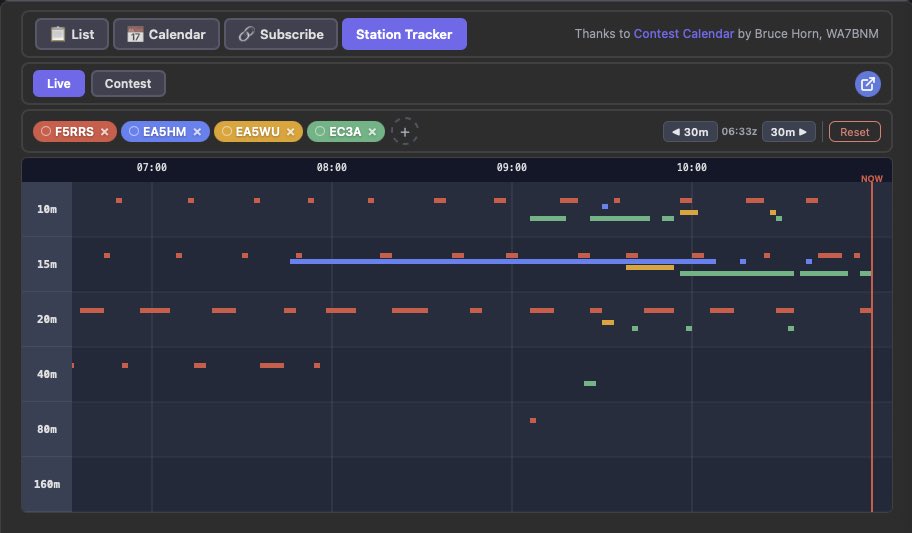This screenshot has height=533, width=912.
Task: Toggle the EA5WU station circle
Action: [x=227, y=132]
